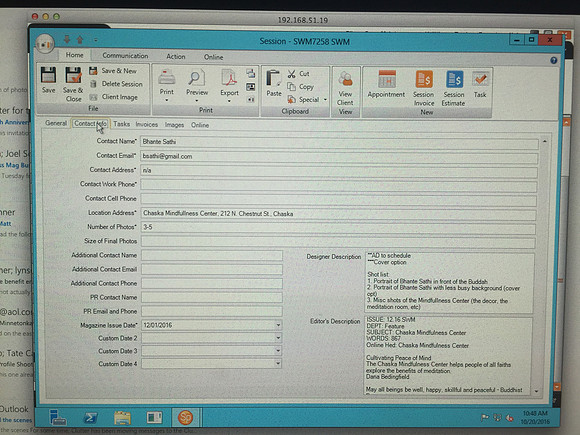
Task: Choose Save & New in File group
Action: 114,71
